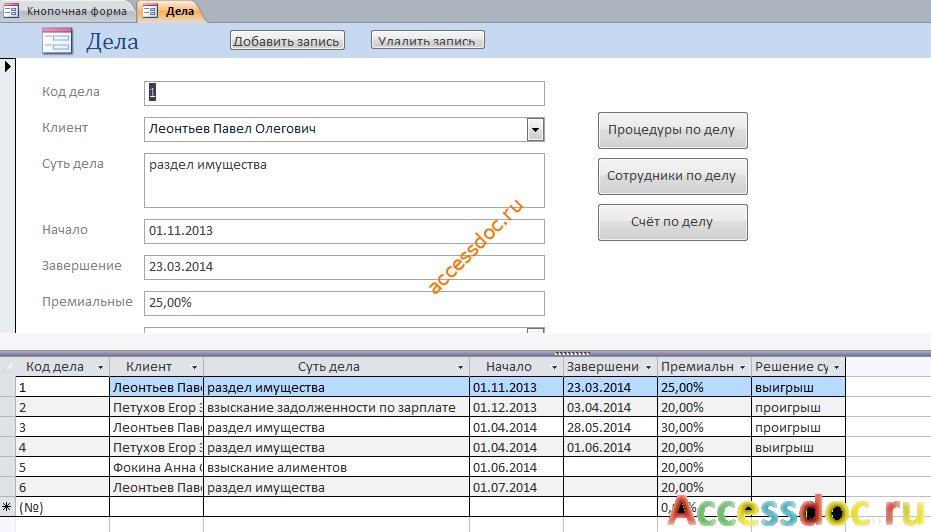Select the Дела tab
The image size is (931, 532).
click(172, 11)
